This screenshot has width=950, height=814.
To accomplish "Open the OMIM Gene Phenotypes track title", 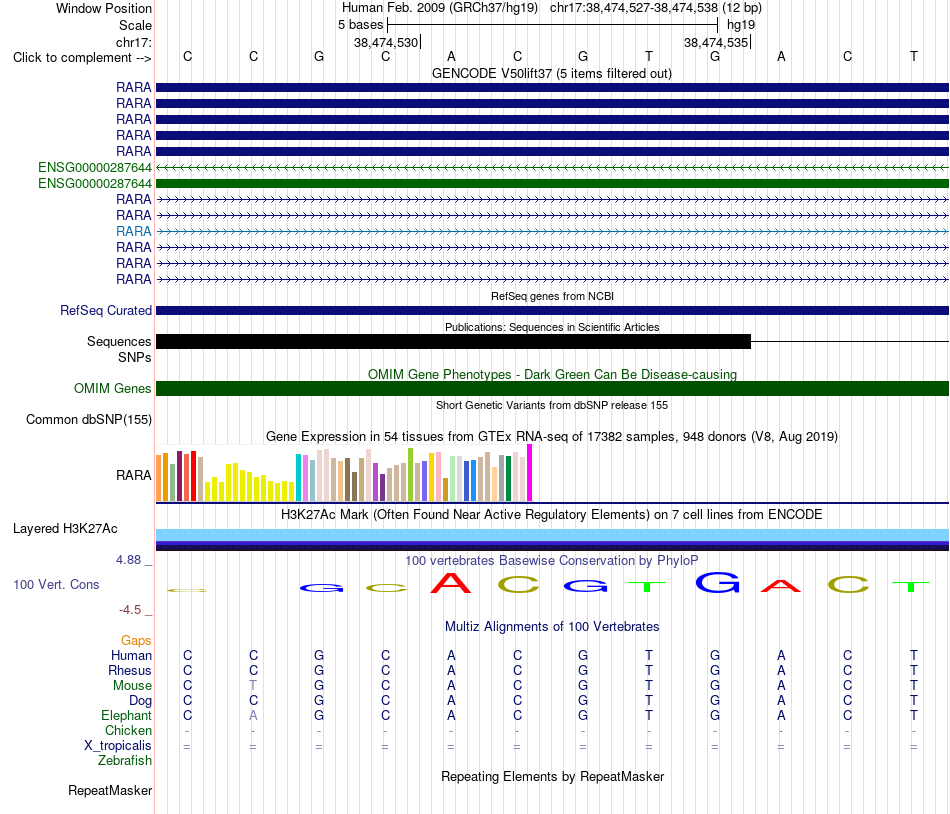I will 552,374.
